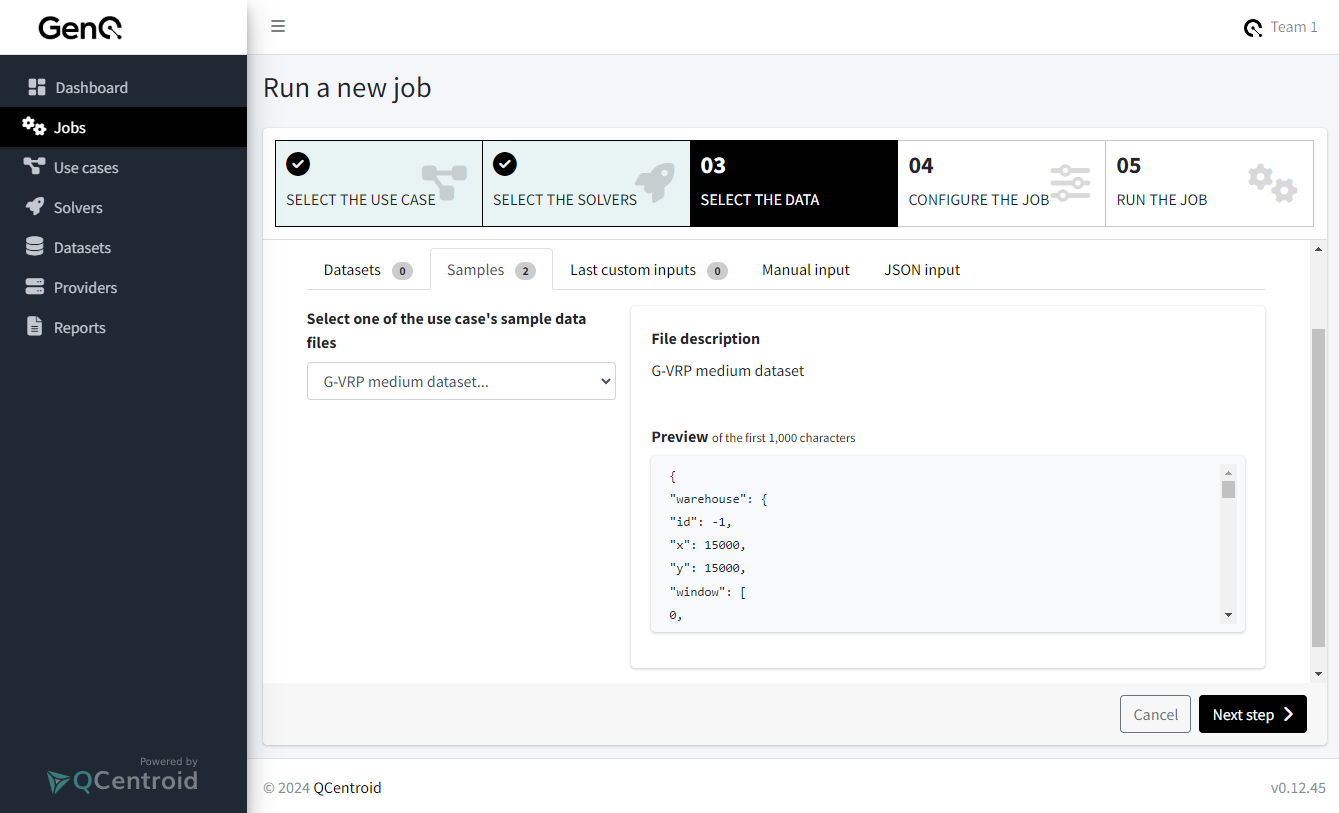Click the diagram icon in step one
This screenshot has height=813, width=1339.
[444, 183]
